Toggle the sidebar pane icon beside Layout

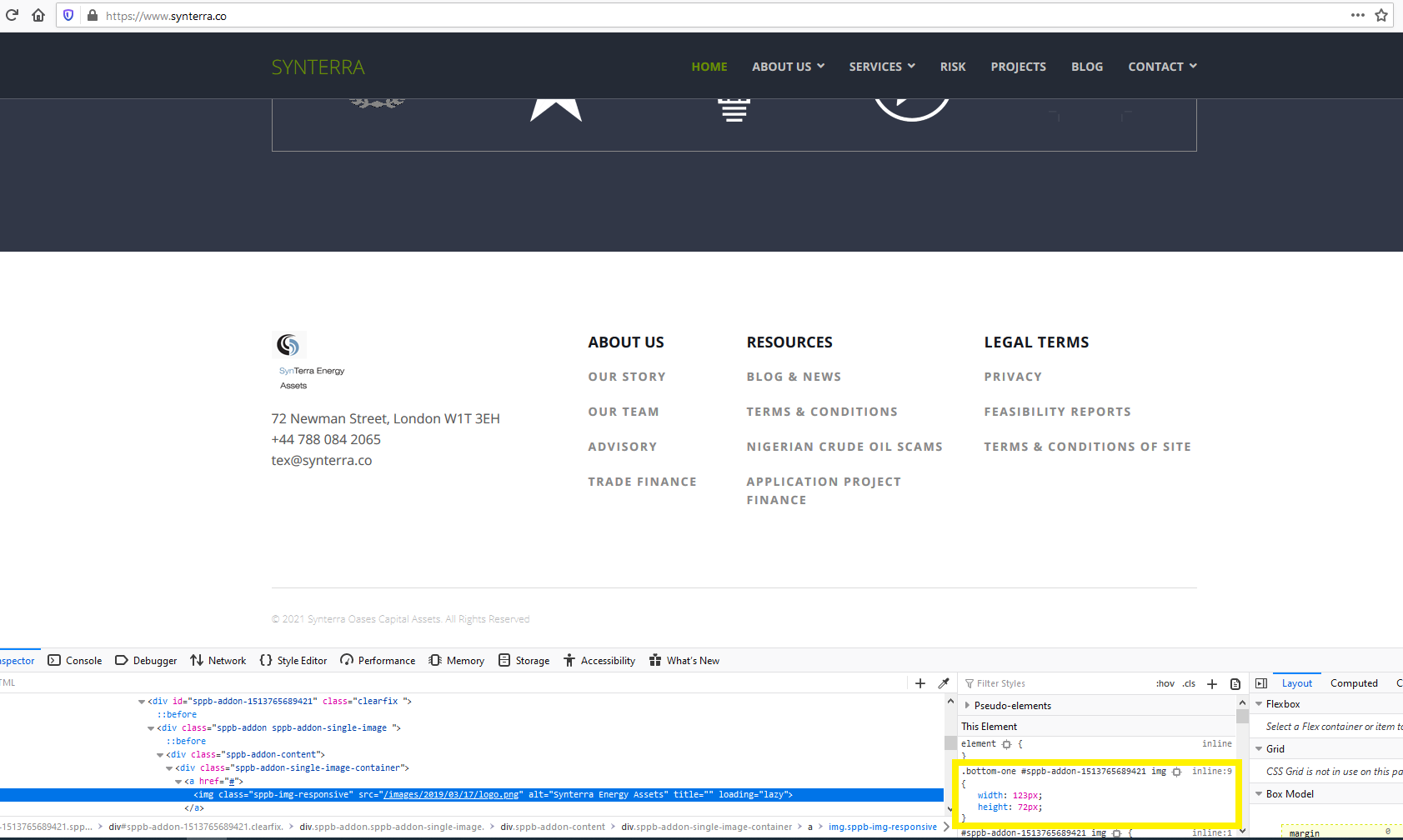[1261, 683]
